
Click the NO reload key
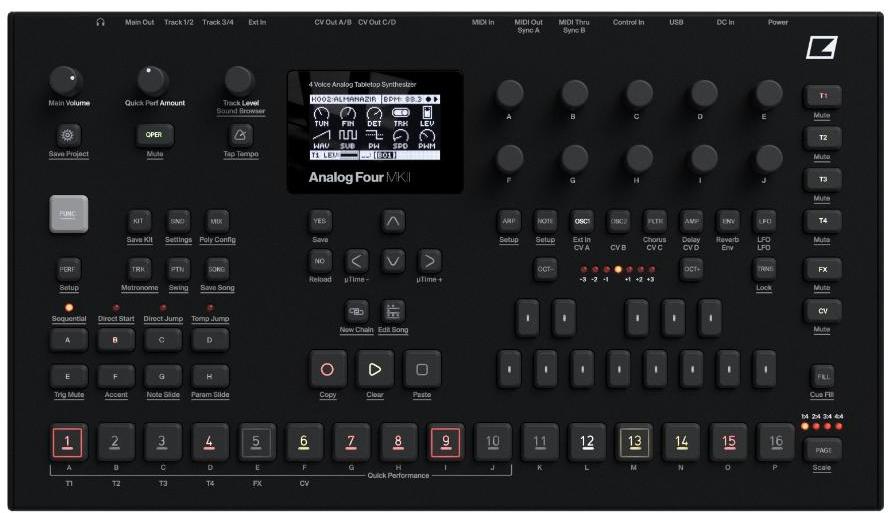coord(319,261)
